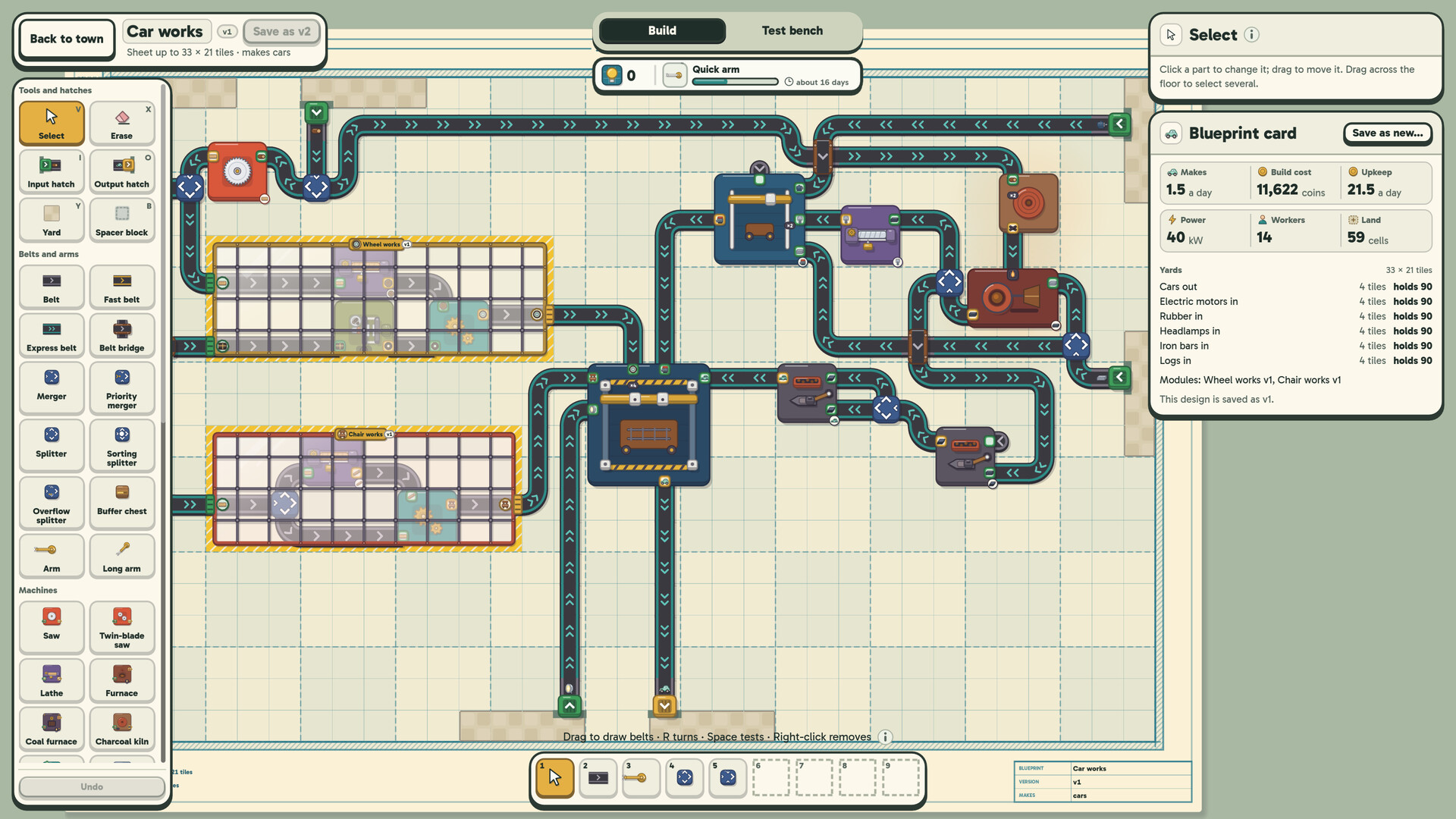The width and height of the screenshot is (1456, 819).
Task: Select the Furnace machine
Action: (x=122, y=680)
